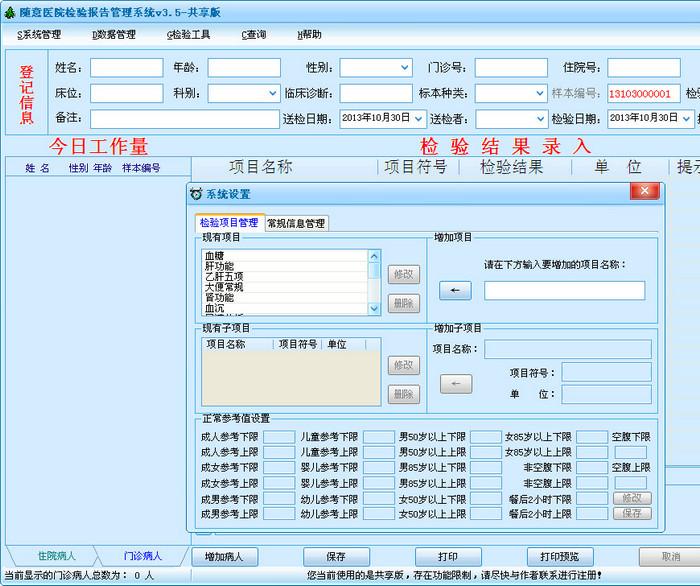Image resolution: width=700 pixels, height=586 pixels.
Task: Click the 单位 field in 增加子项目
Action: [x=606, y=395]
